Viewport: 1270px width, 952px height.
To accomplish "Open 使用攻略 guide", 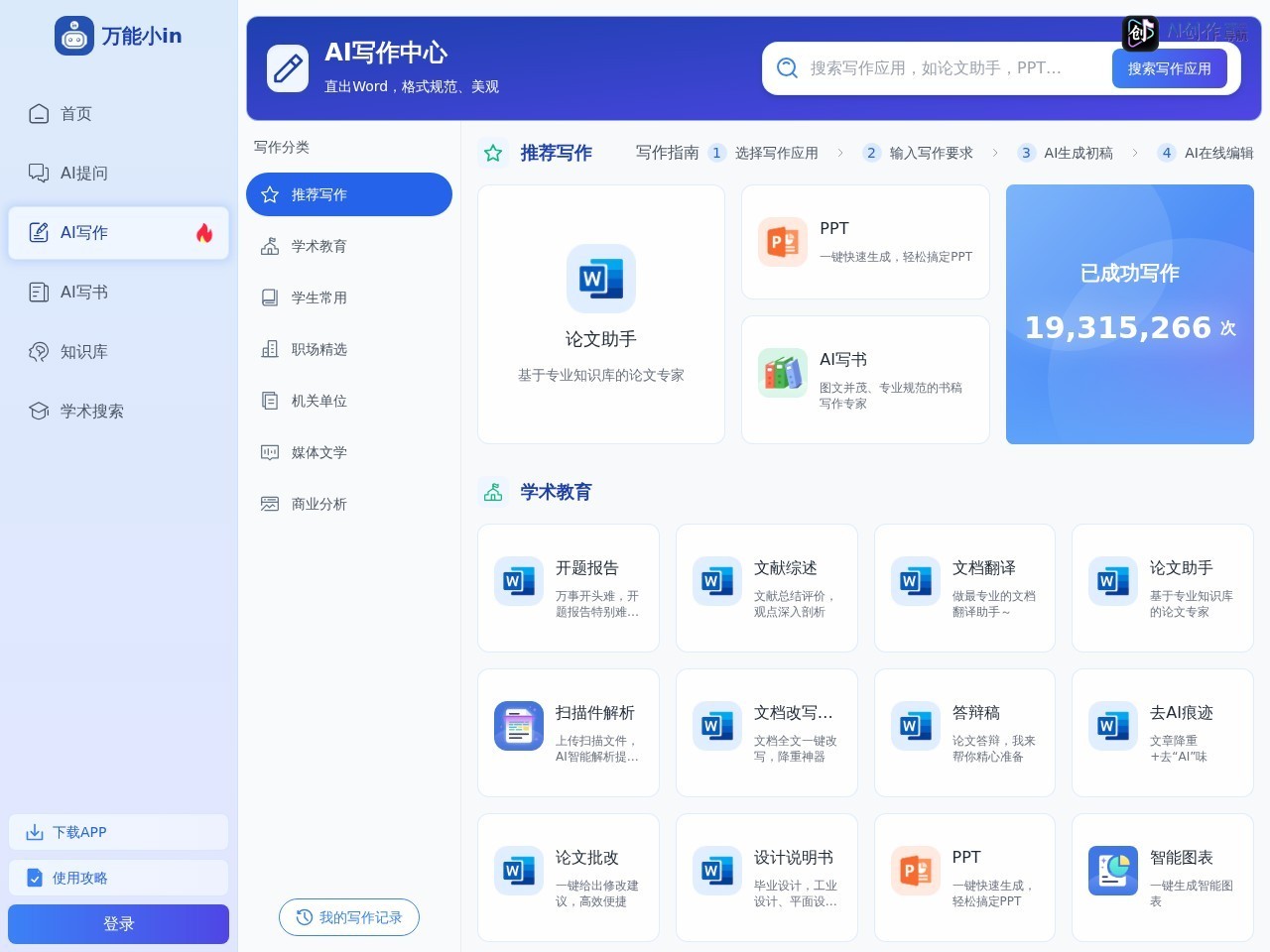I will pyautogui.click(x=119, y=878).
